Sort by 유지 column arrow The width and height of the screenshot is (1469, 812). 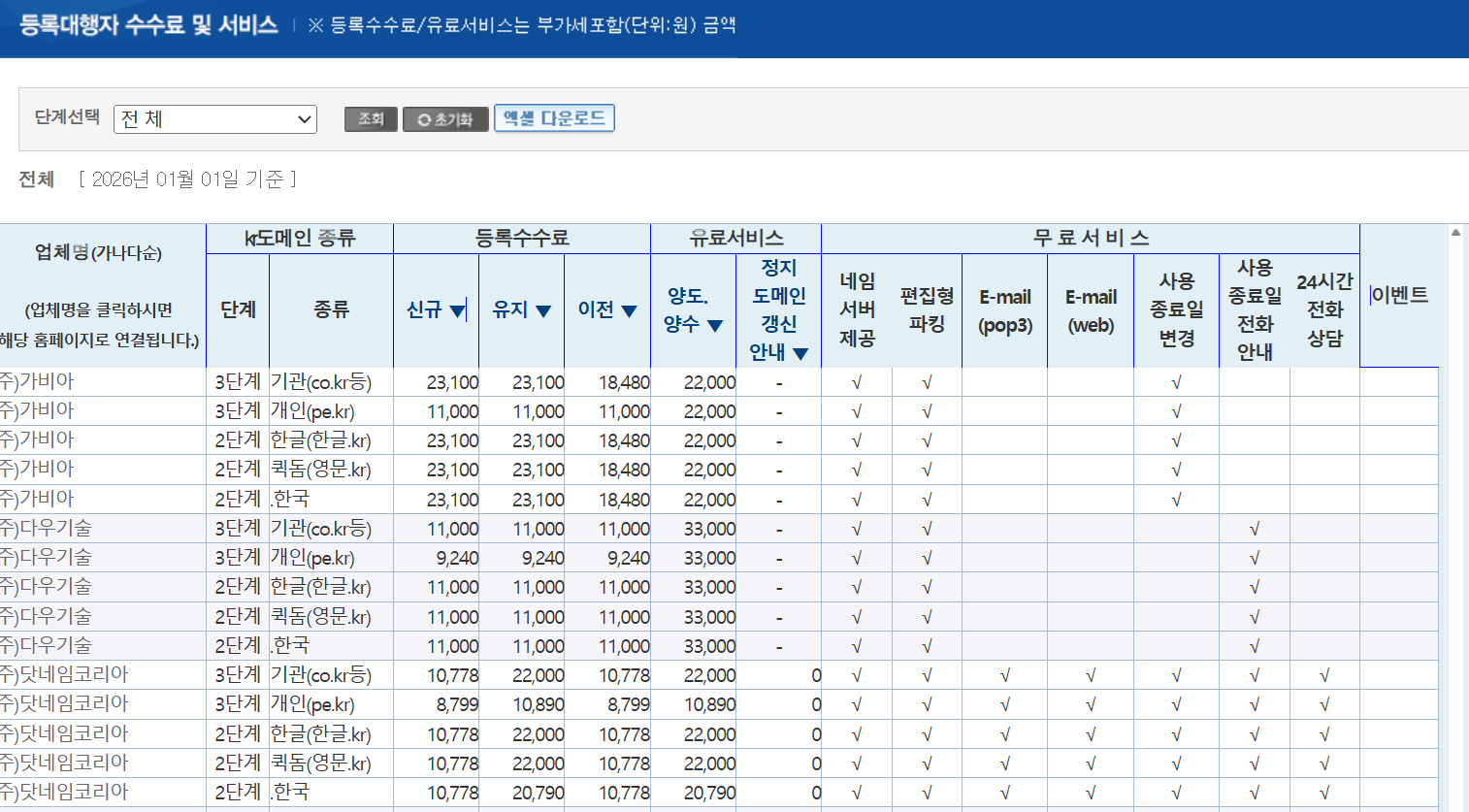[x=543, y=310]
